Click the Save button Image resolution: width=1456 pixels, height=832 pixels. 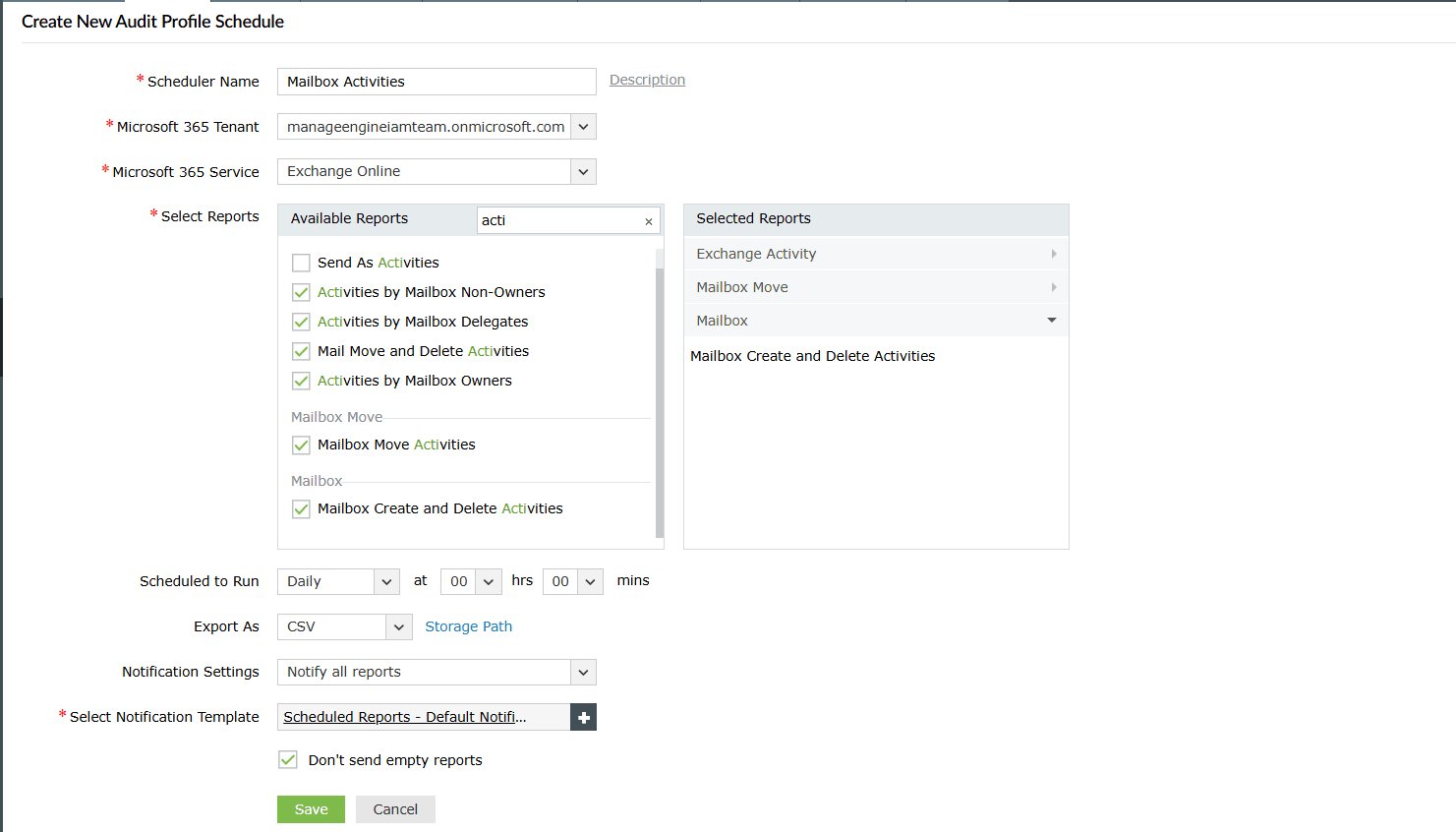tap(311, 809)
